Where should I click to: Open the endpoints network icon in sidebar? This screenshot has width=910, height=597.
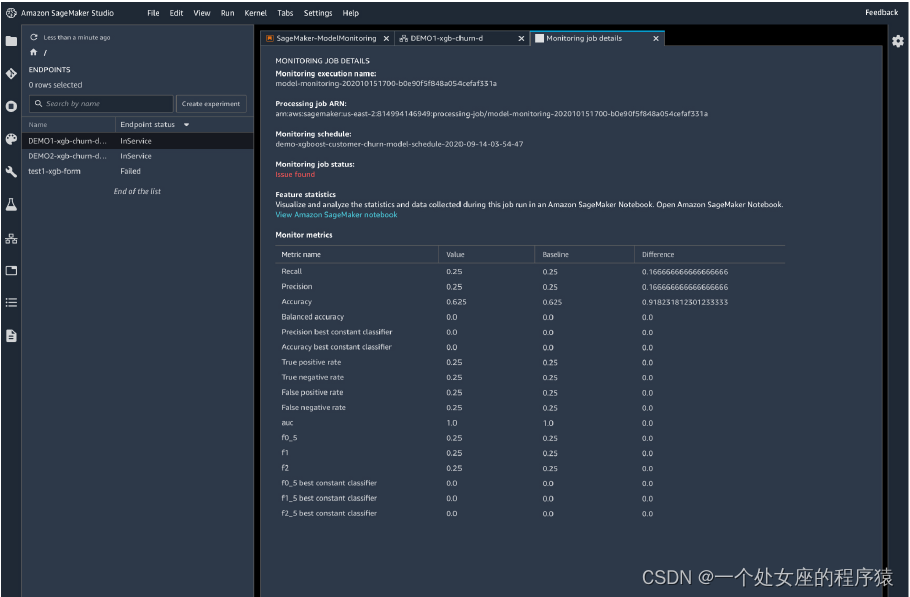pyautogui.click(x=11, y=238)
